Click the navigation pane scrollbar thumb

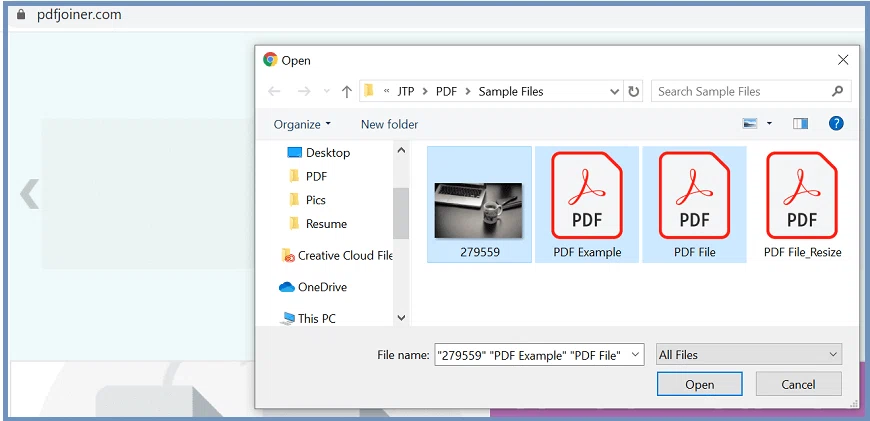401,213
